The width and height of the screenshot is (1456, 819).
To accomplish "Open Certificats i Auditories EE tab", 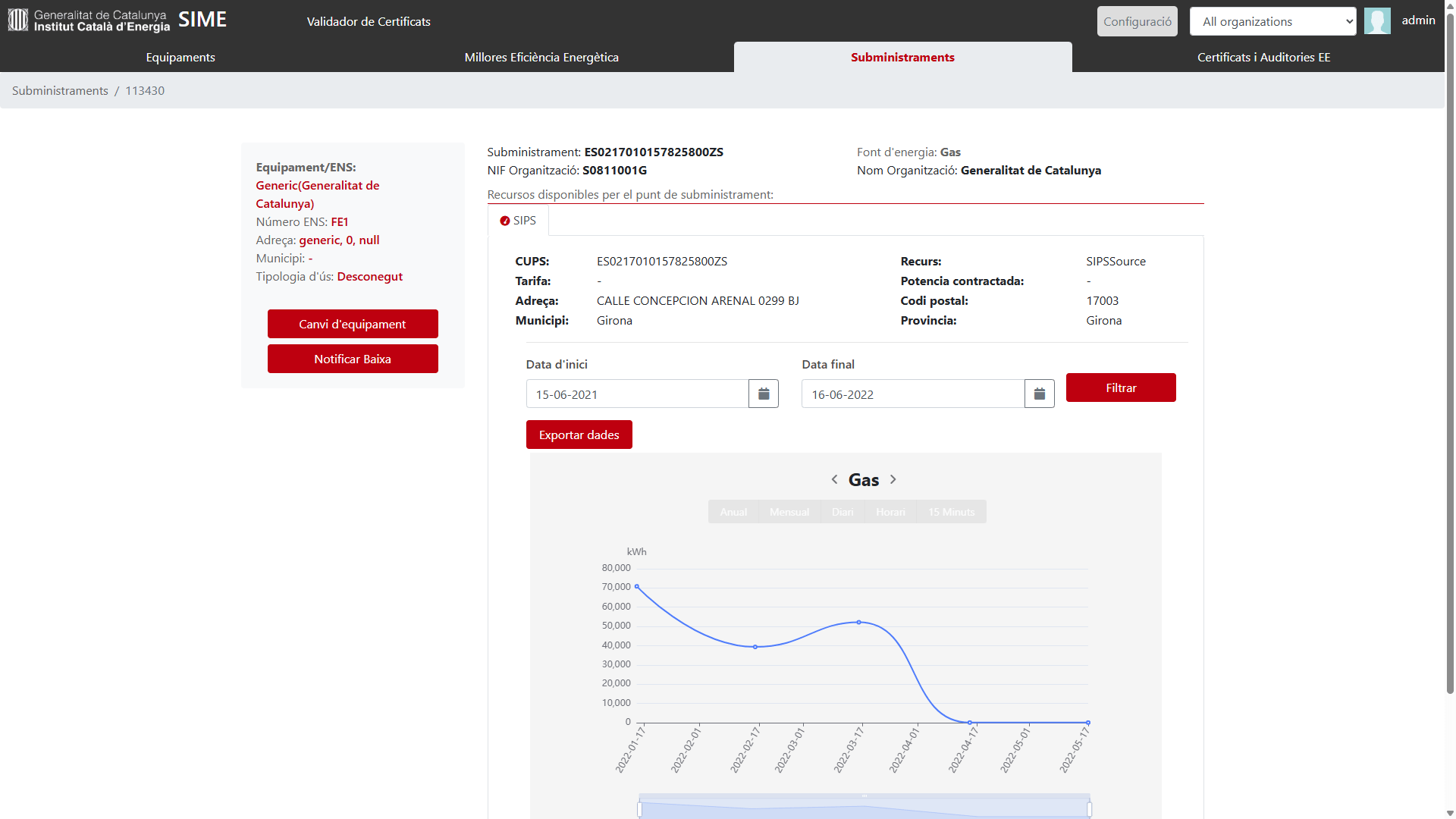I will (1263, 58).
